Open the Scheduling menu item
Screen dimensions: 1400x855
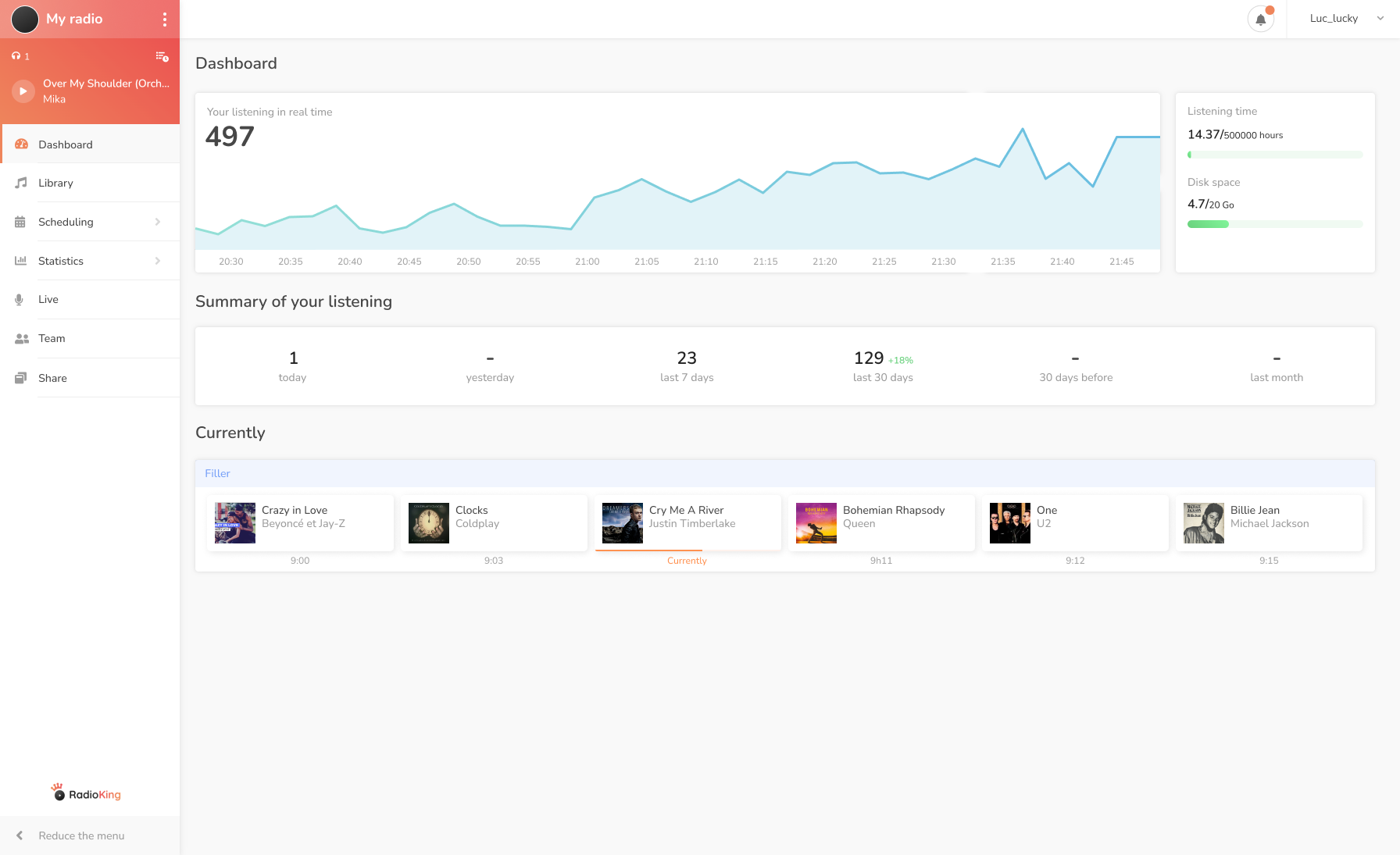tap(90, 222)
